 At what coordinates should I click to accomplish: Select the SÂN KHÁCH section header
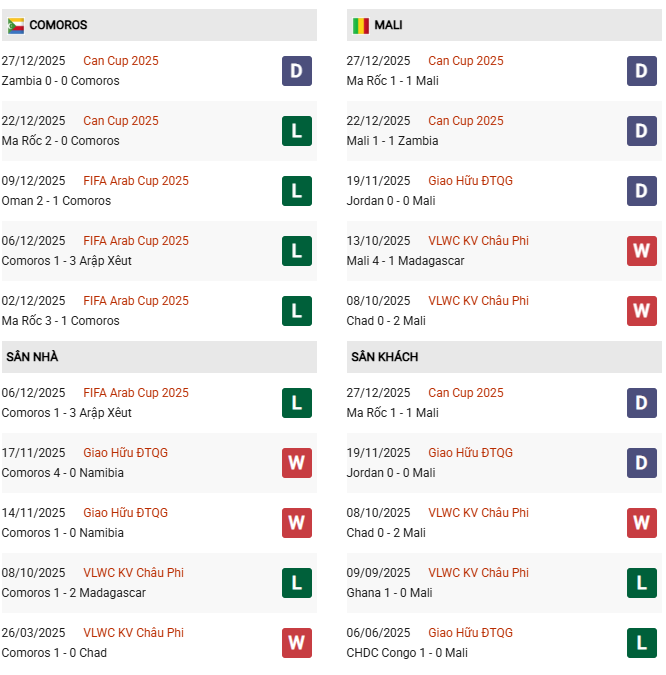tap(385, 357)
